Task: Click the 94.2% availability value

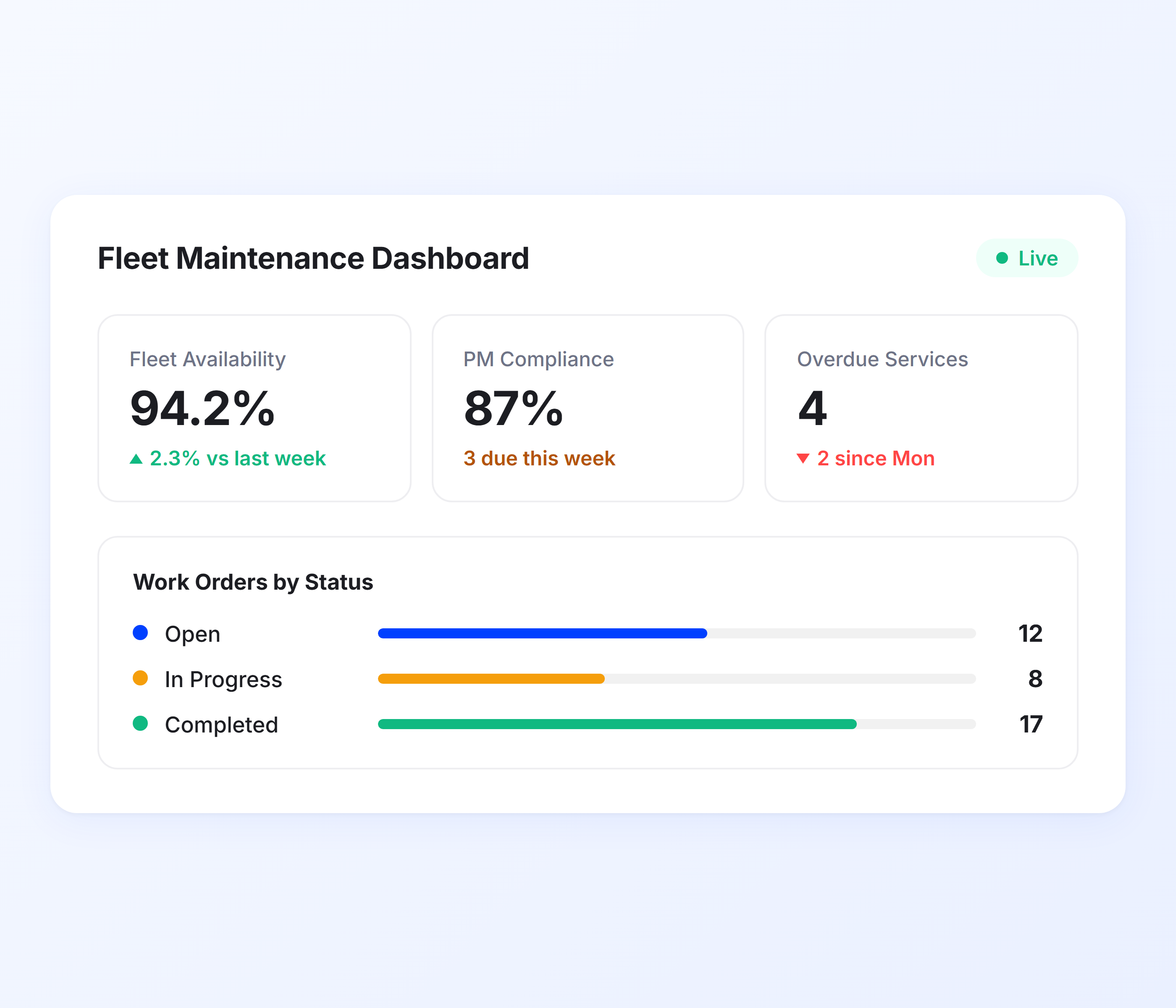Action: (x=202, y=408)
